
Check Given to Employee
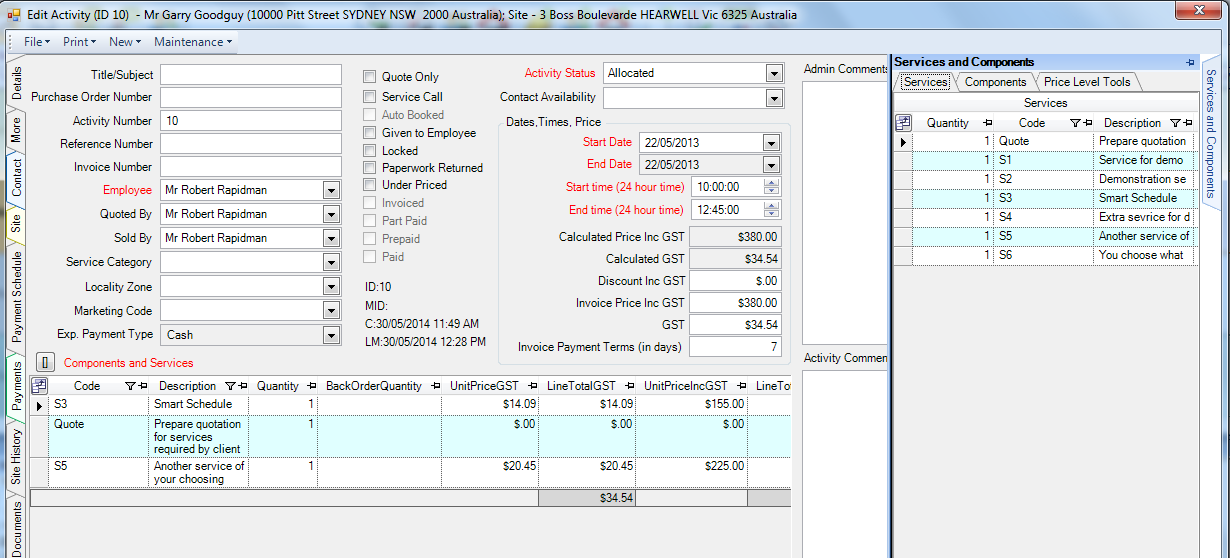370,133
